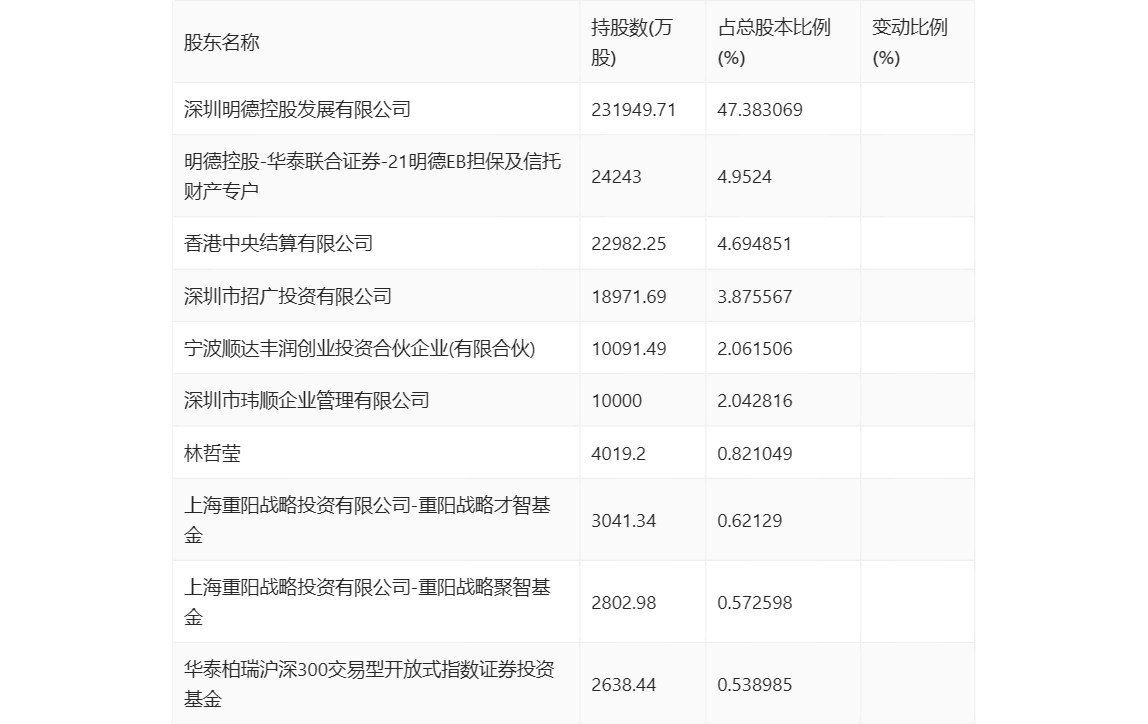The image size is (1148, 724).
Task: Select 华泰柏瑞沪深300交易型开放式指数证券投资基金 name
Action: point(369,684)
